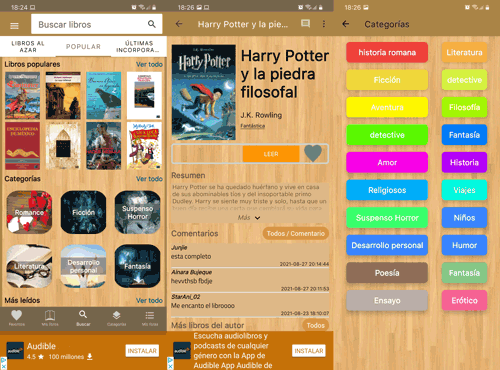Go back from the Harry Potter book page
500x370 pixels.
point(179,24)
